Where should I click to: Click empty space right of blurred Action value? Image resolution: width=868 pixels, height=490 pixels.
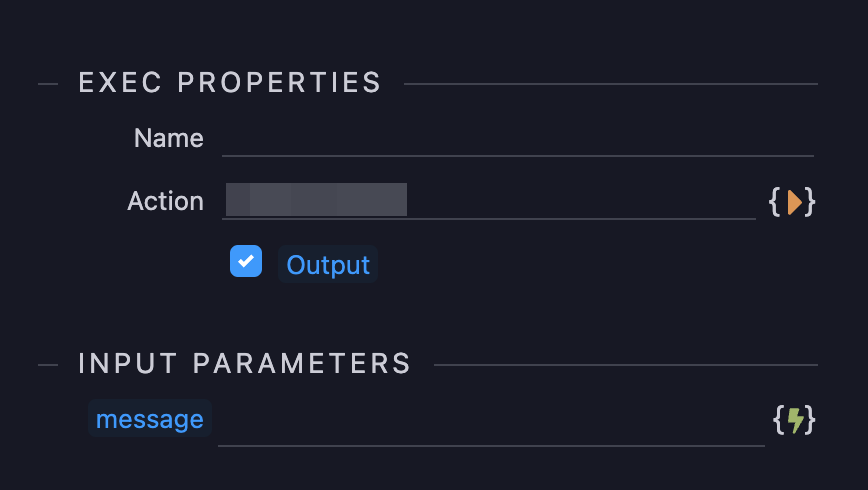point(580,200)
